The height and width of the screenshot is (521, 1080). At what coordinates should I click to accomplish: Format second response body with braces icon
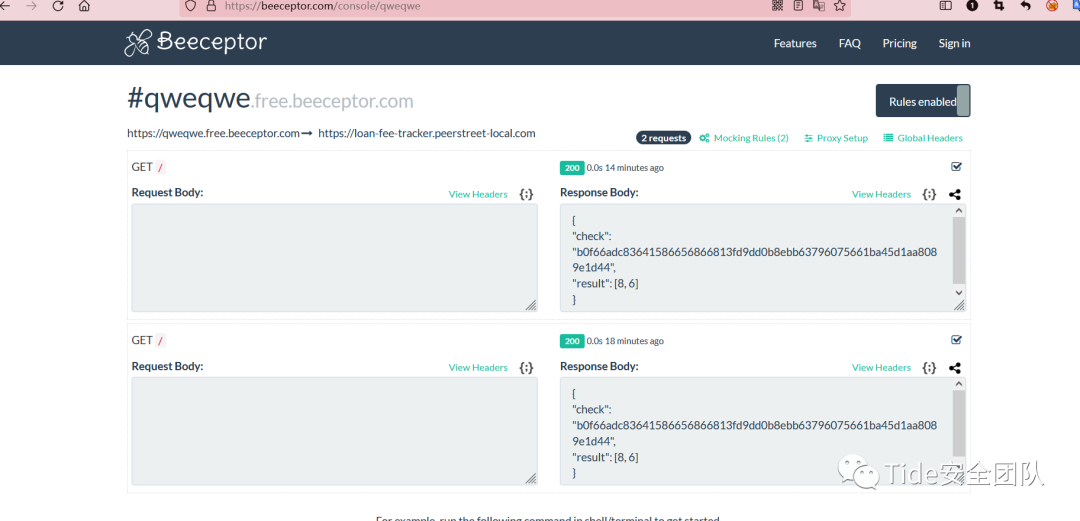tap(930, 367)
